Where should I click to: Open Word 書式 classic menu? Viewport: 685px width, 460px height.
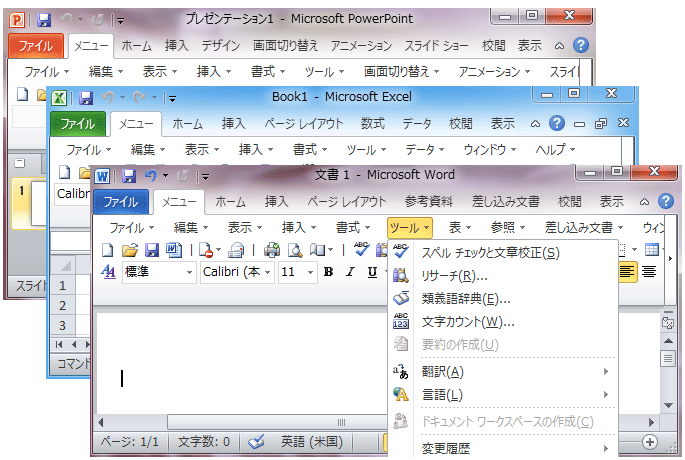(x=353, y=228)
